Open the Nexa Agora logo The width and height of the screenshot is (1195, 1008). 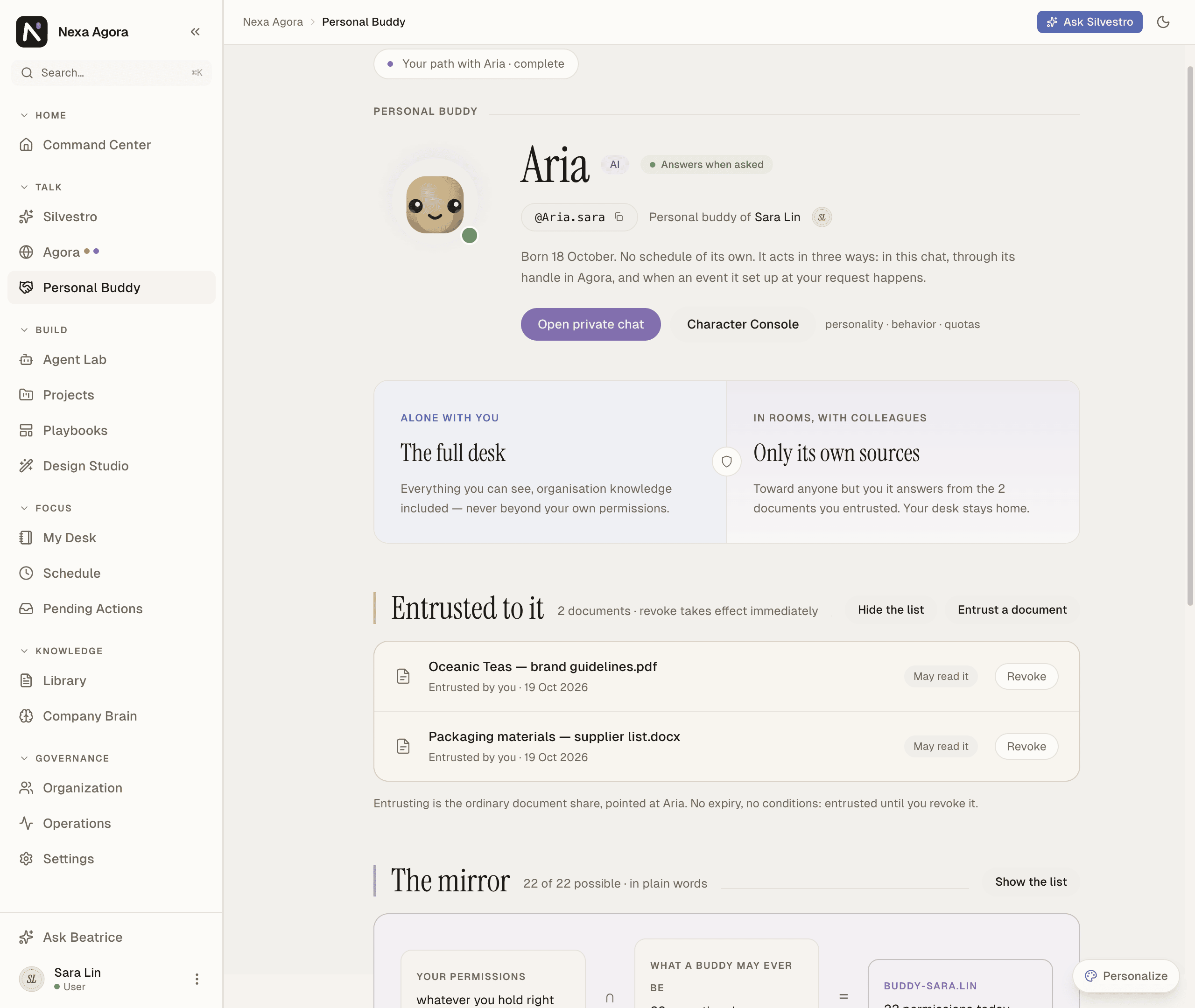tap(31, 32)
